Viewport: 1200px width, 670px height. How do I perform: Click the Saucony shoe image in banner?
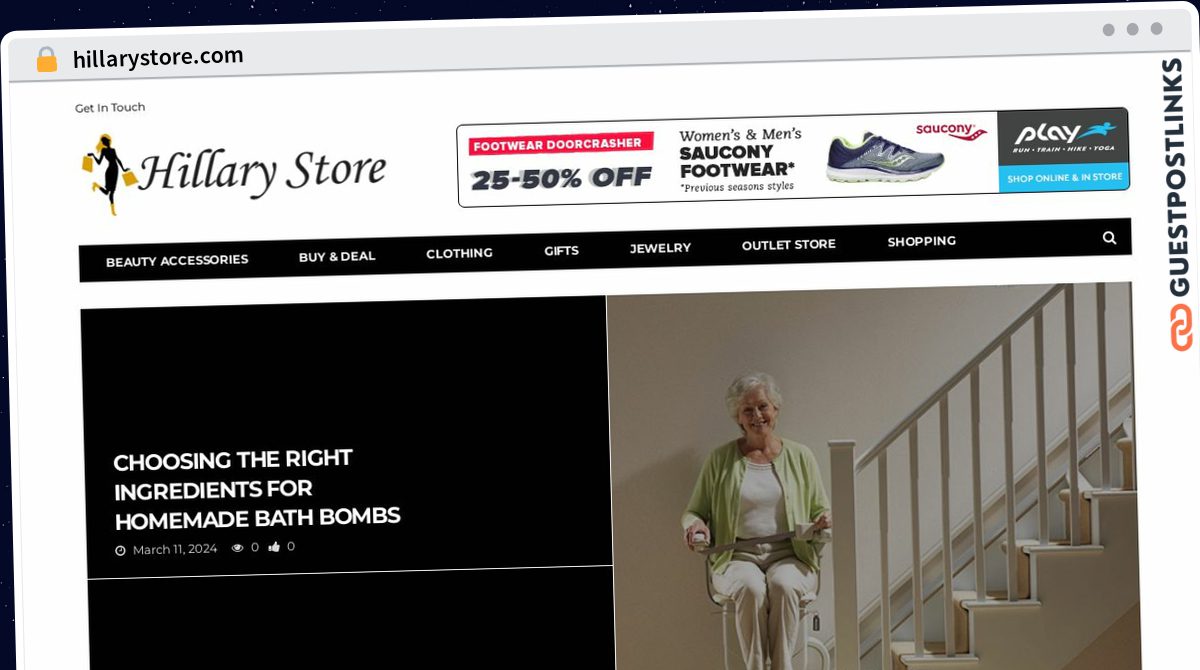[885, 159]
